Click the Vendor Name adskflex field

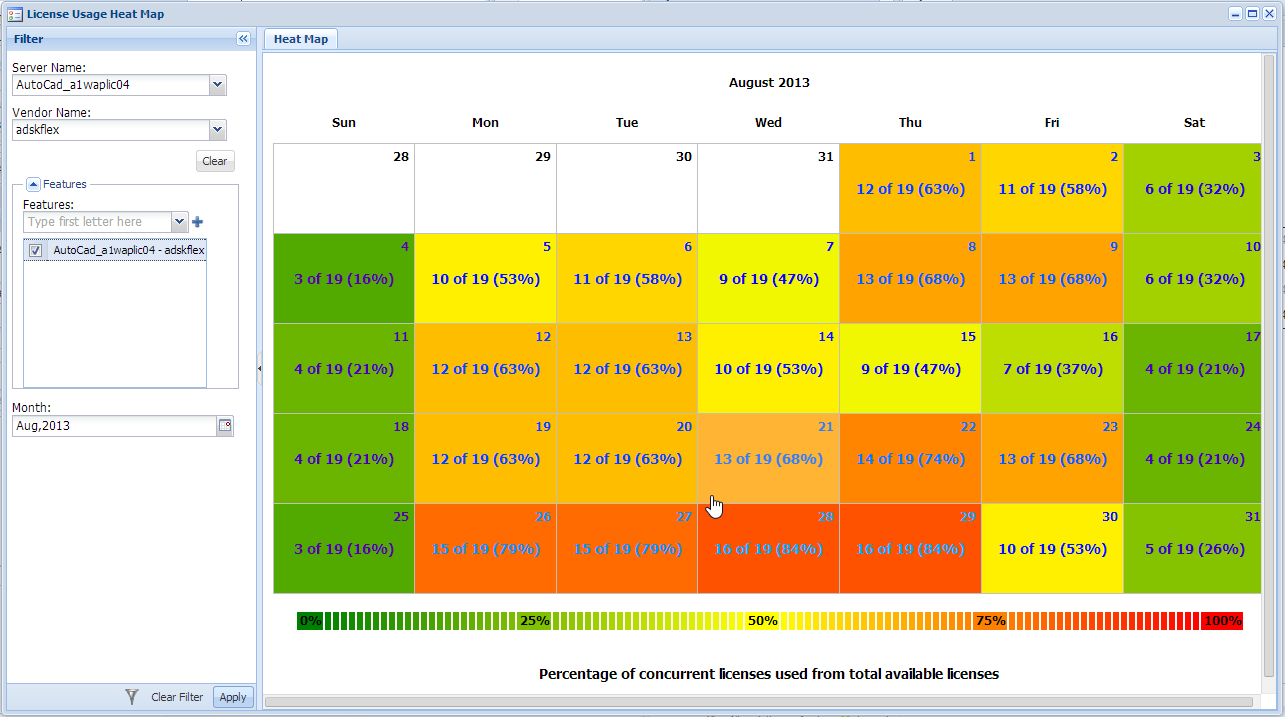point(111,130)
